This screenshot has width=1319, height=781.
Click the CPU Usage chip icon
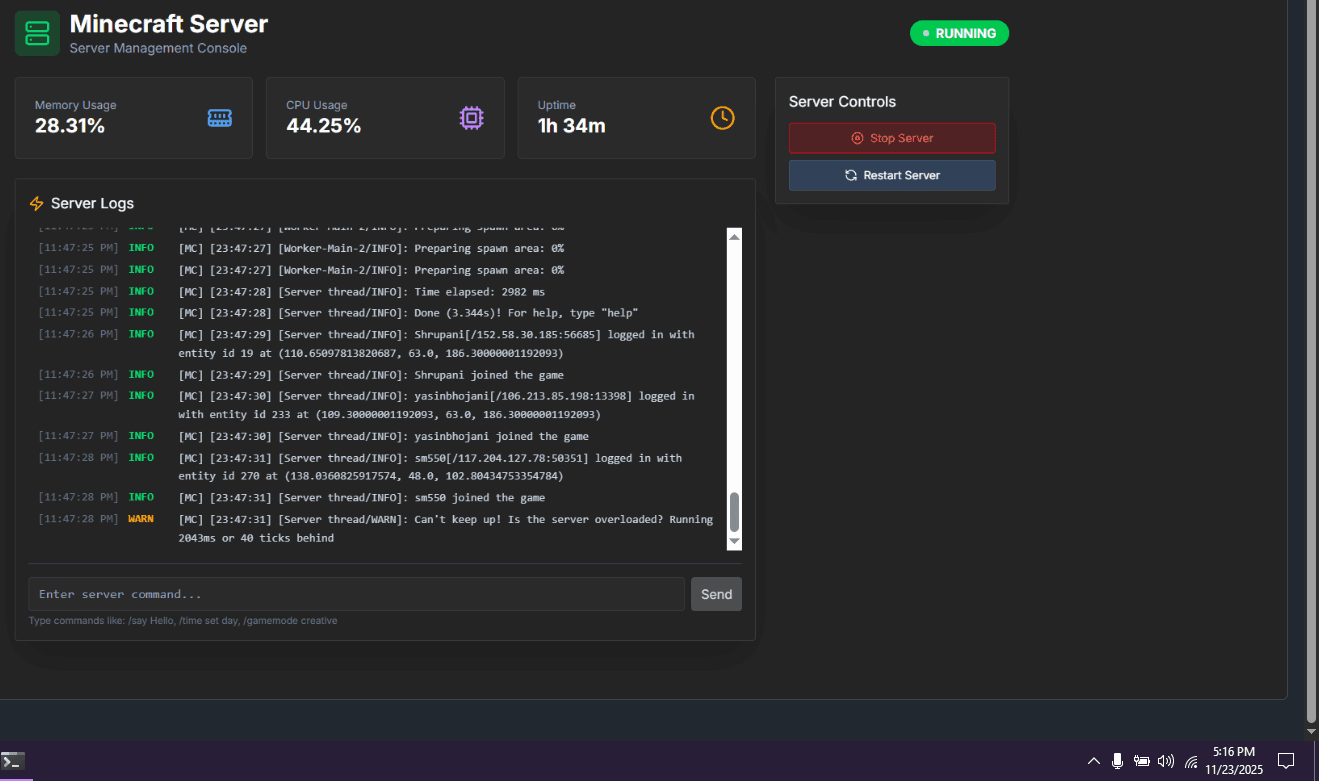click(471, 118)
